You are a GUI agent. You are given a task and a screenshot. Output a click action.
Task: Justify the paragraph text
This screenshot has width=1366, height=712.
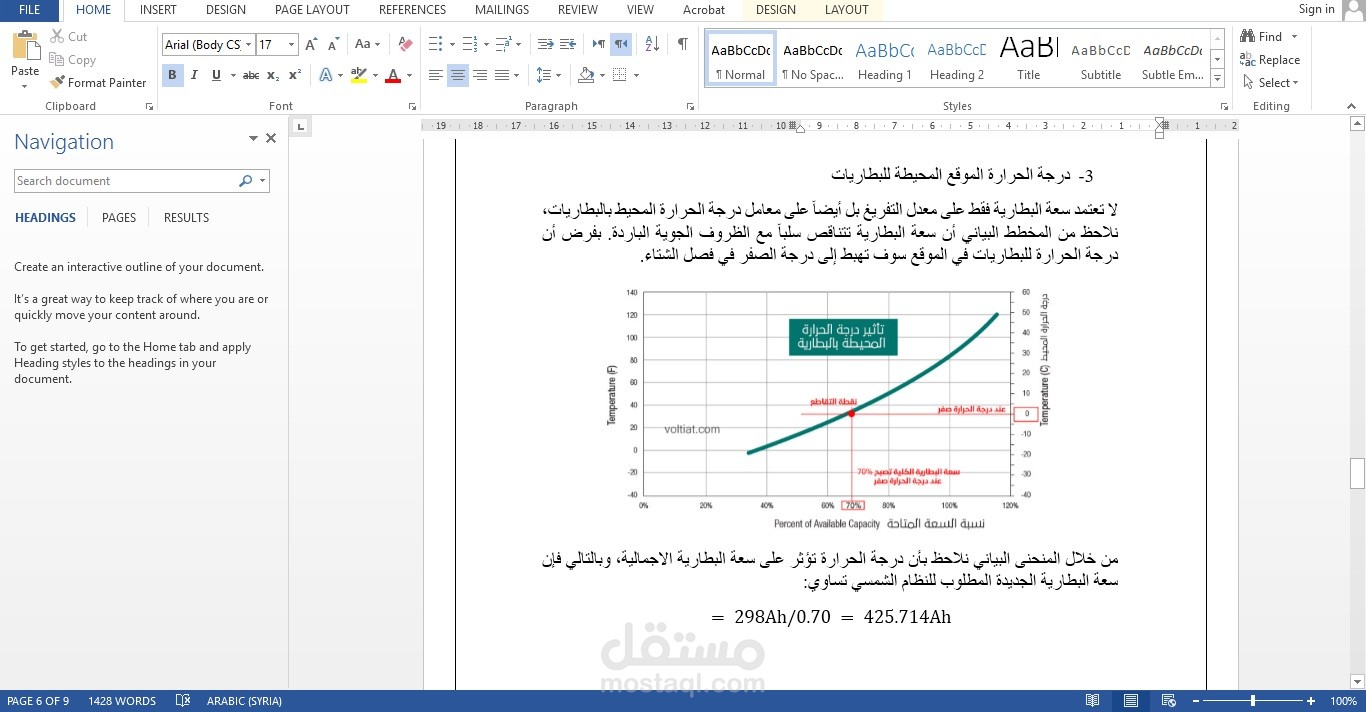click(x=502, y=75)
